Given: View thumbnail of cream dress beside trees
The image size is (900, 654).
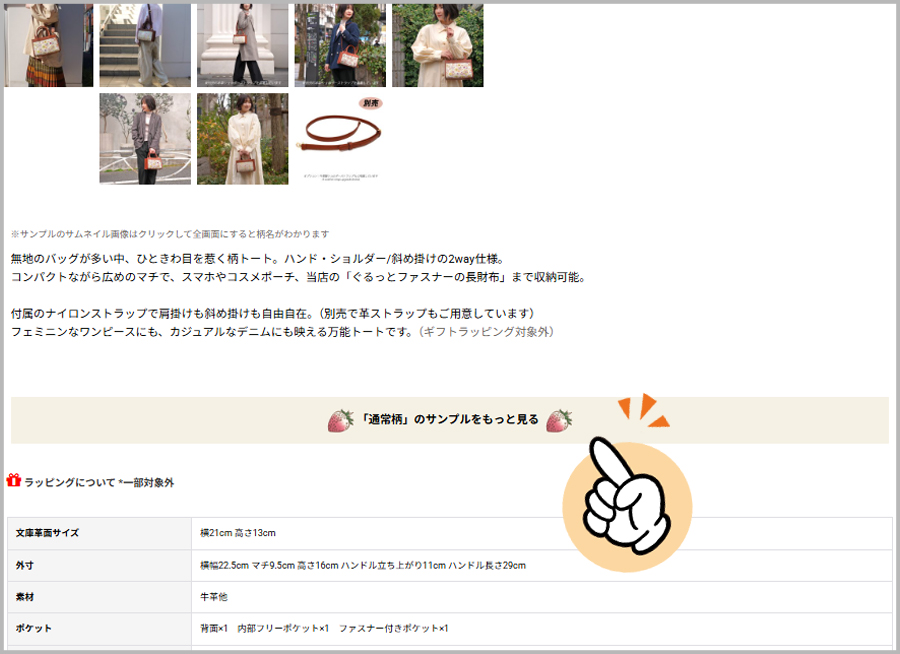Looking at the screenshot, I should [242, 139].
